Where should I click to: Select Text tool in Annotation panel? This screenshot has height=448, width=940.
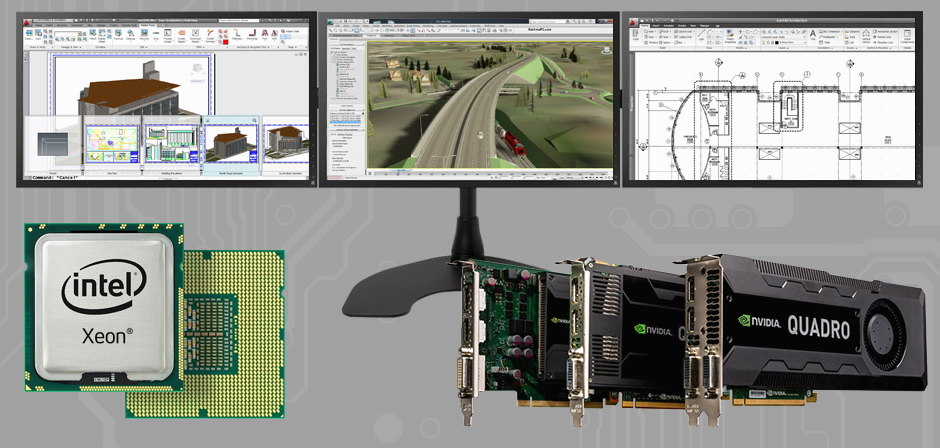[x=813, y=34]
